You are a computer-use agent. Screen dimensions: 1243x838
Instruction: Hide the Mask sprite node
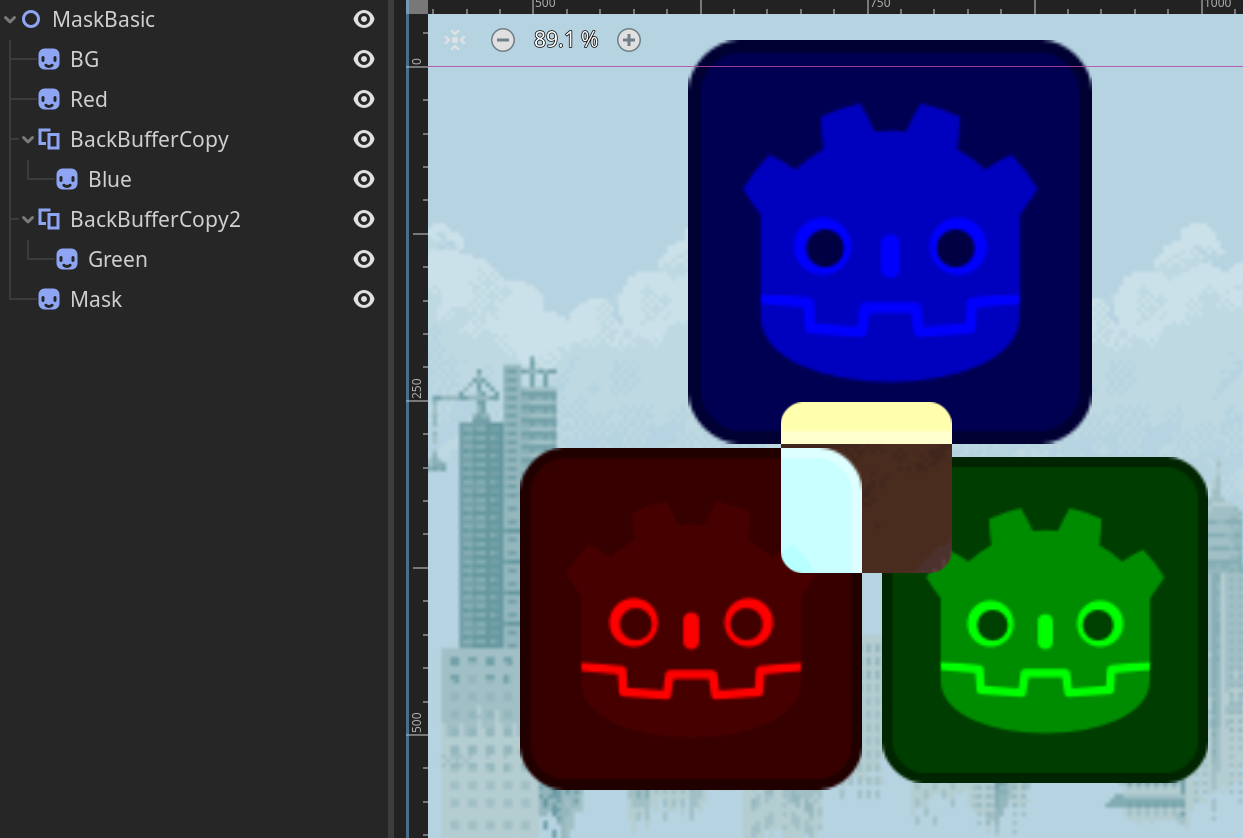364,299
